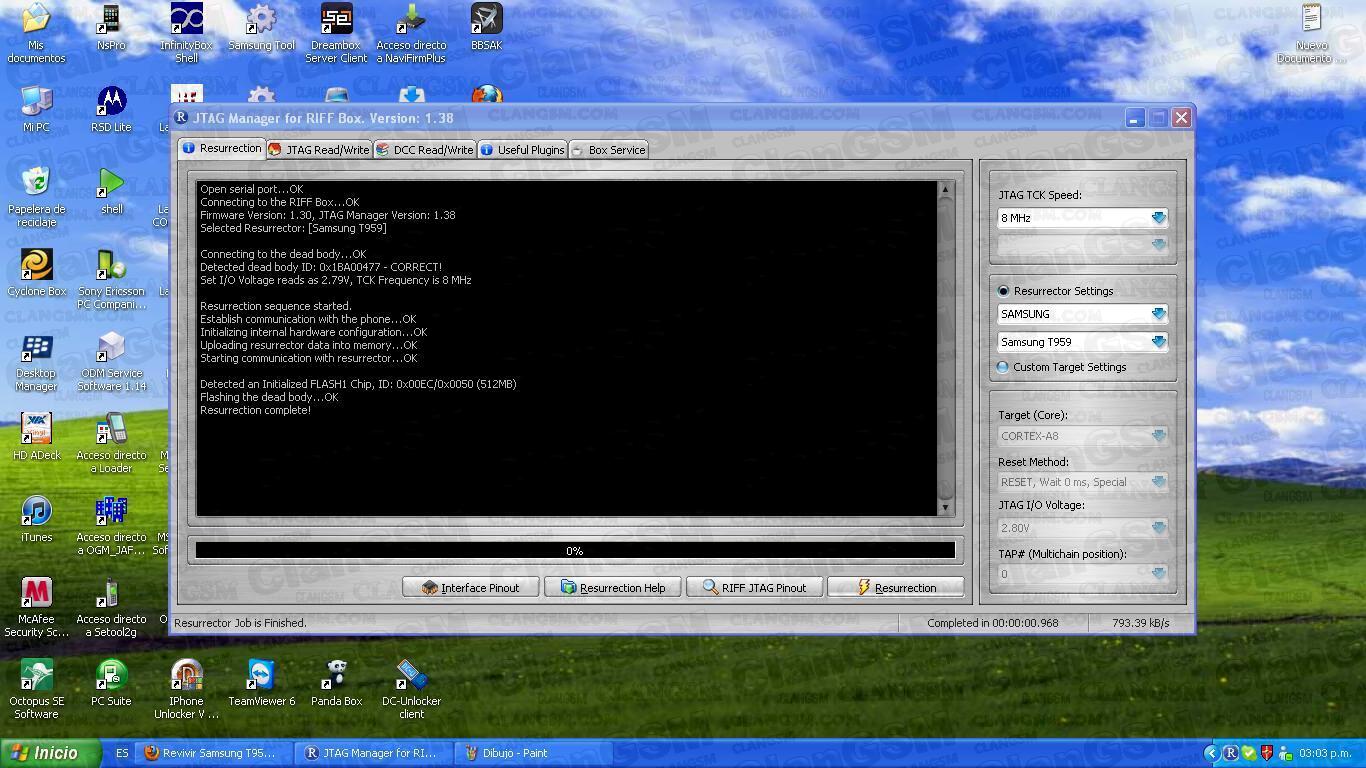Click the tray clock showing 03:03 p.m.
This screenshot has height=768, width=1366.
[1326, 753]
